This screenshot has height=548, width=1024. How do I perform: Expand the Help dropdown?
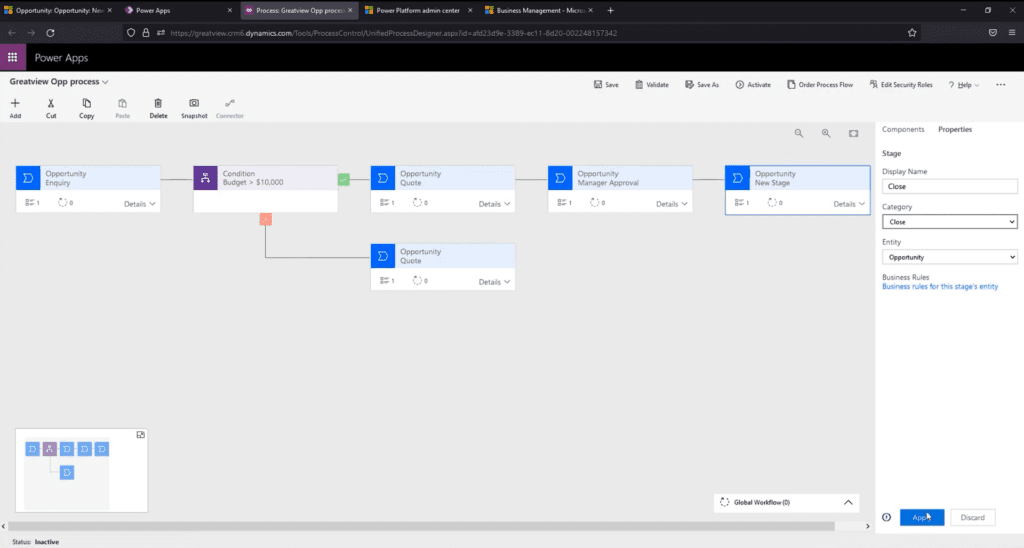coord(964,85)
